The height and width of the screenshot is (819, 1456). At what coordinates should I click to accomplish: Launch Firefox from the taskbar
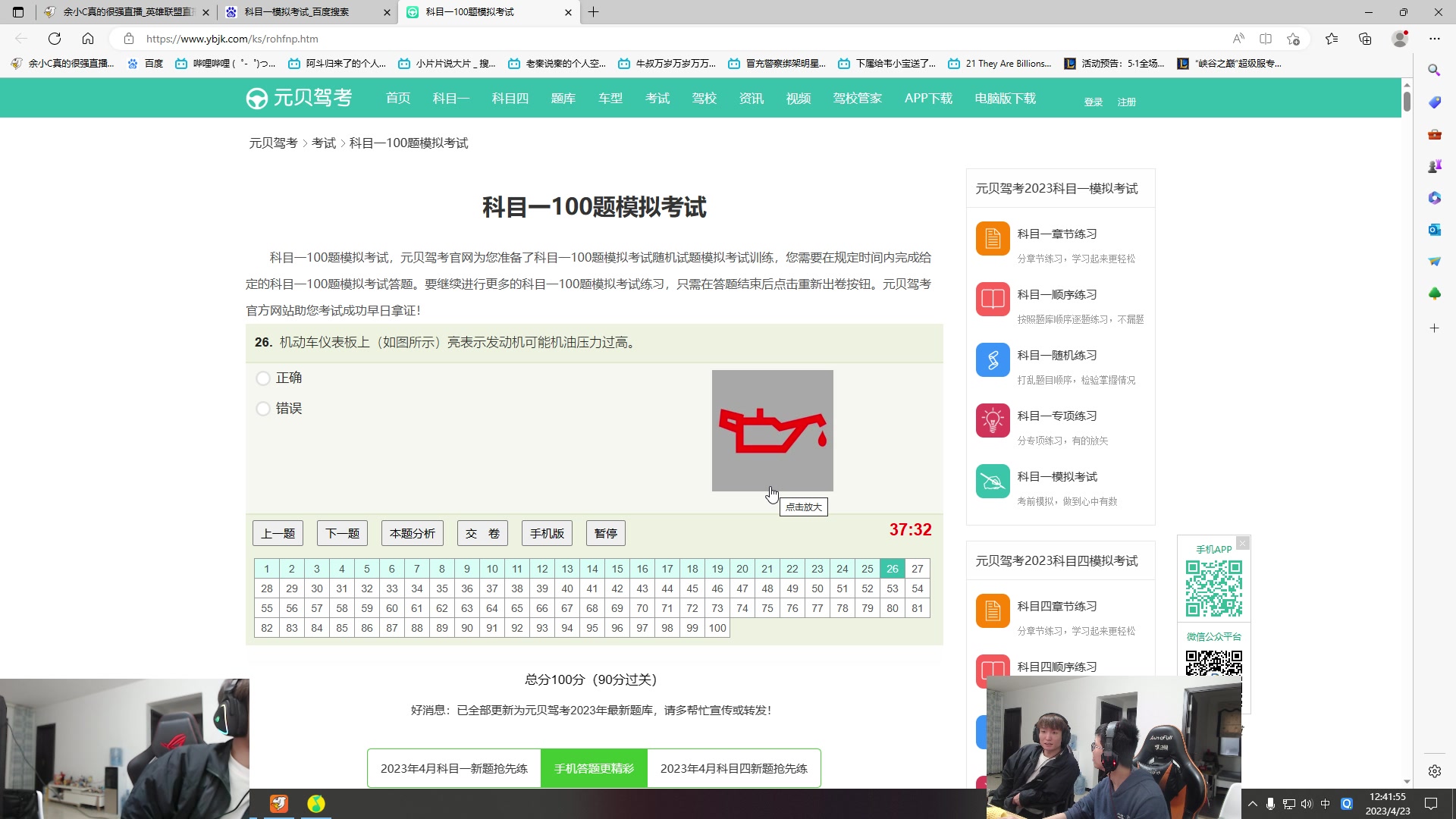tap(279, 803)
